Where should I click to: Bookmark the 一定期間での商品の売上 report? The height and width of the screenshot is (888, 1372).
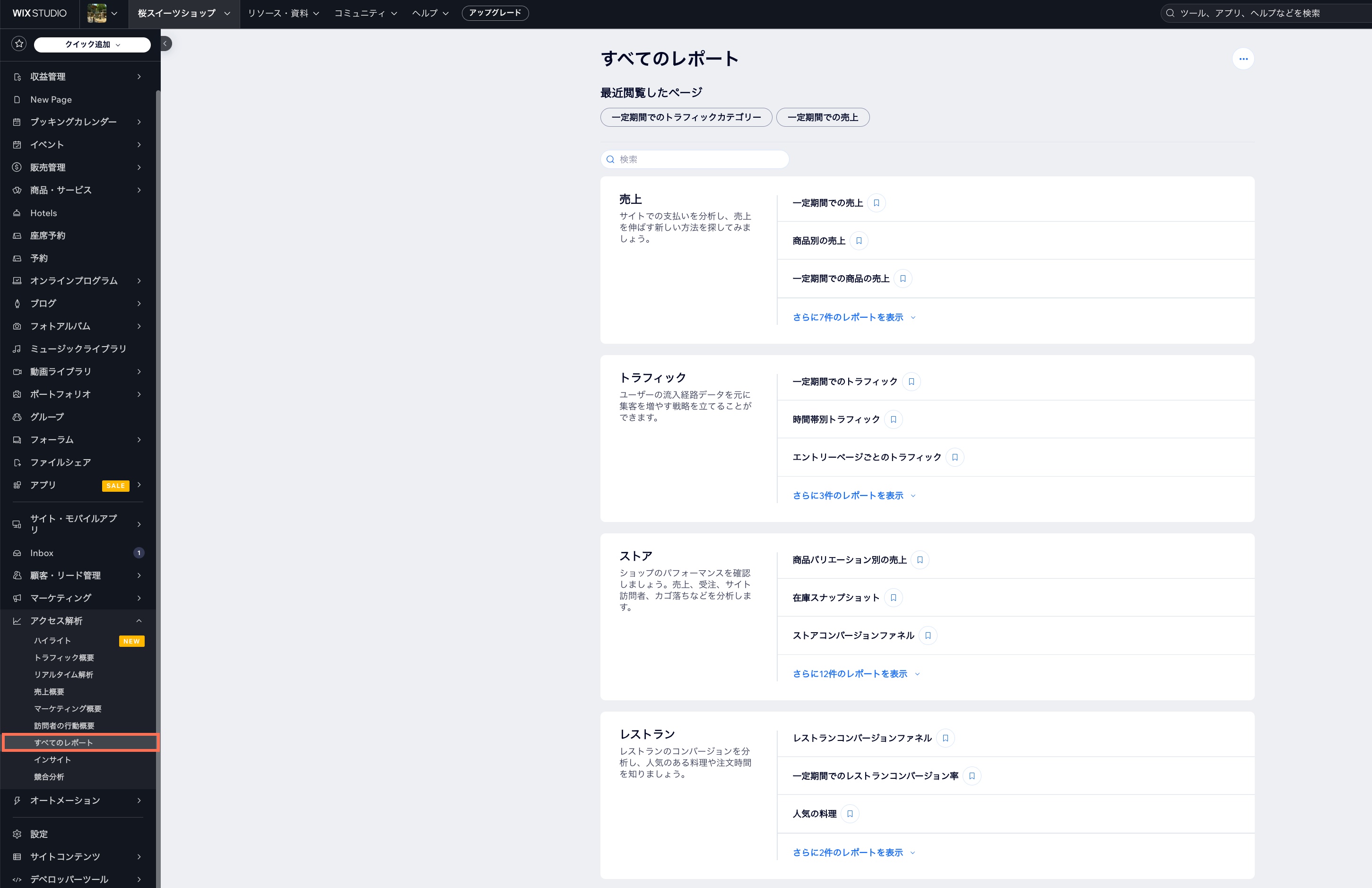[x=903, y=279]
